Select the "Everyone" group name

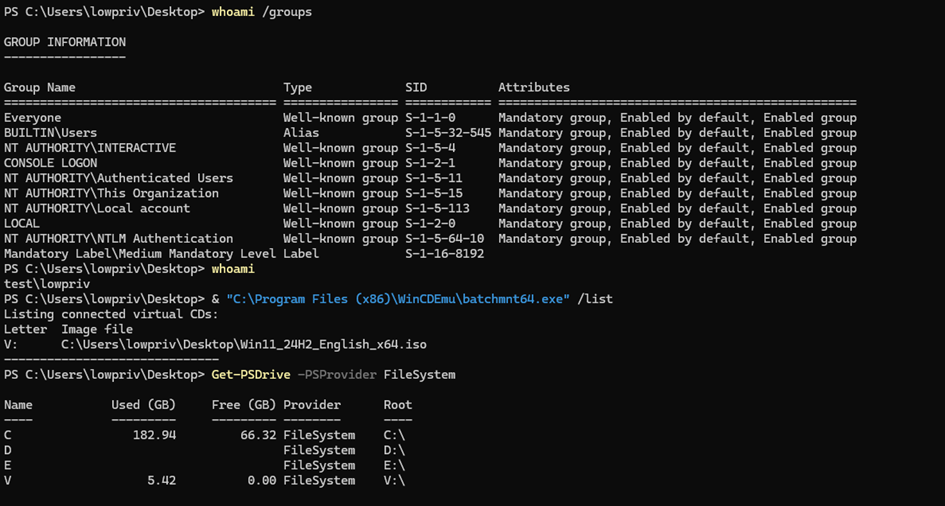32,117
